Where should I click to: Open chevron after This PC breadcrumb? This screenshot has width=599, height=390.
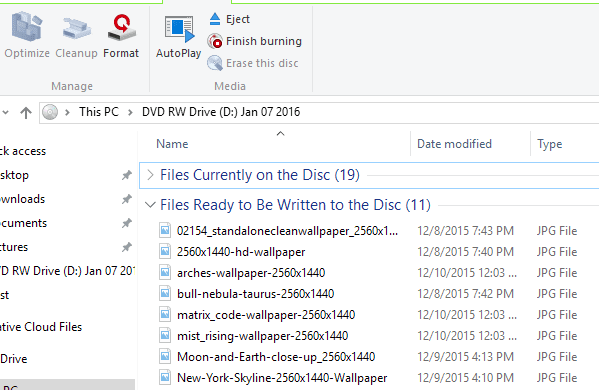pos(130,112)
